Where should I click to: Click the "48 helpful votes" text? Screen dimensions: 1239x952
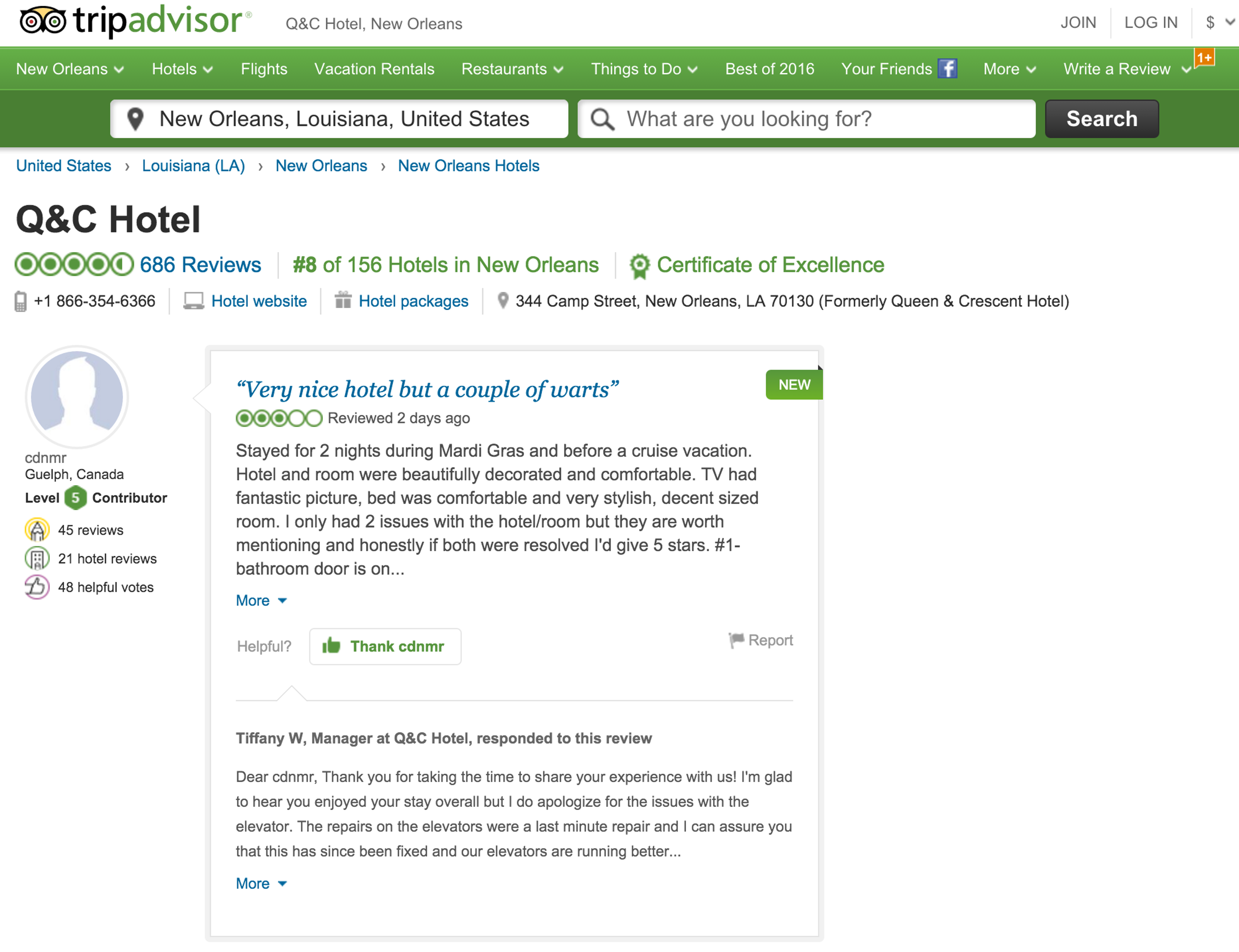[x=106, y=587]
